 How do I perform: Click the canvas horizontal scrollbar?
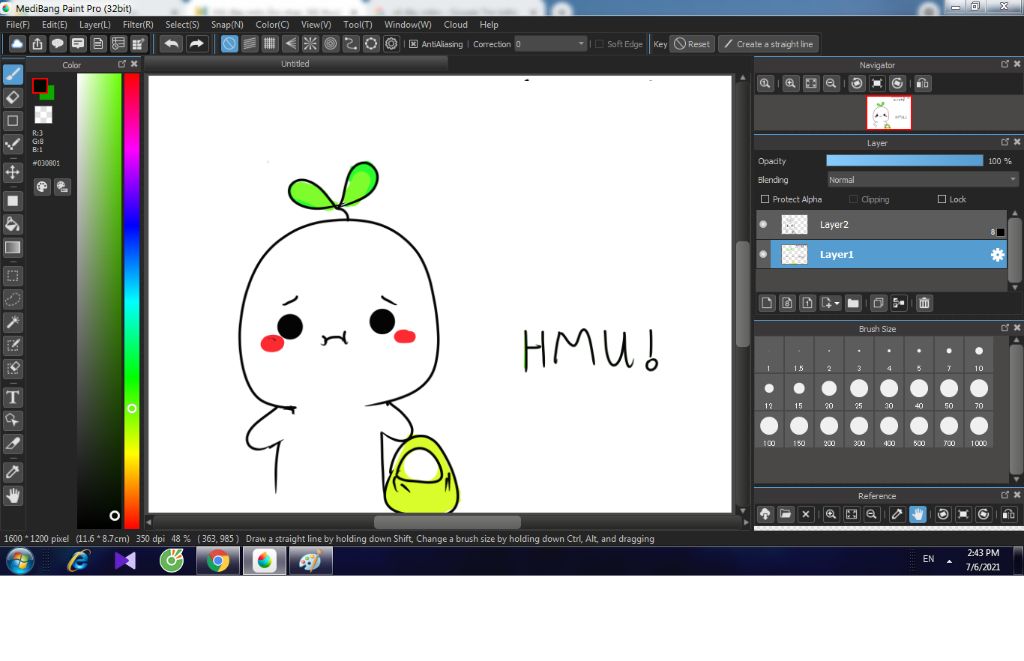(x=447, y=522)
